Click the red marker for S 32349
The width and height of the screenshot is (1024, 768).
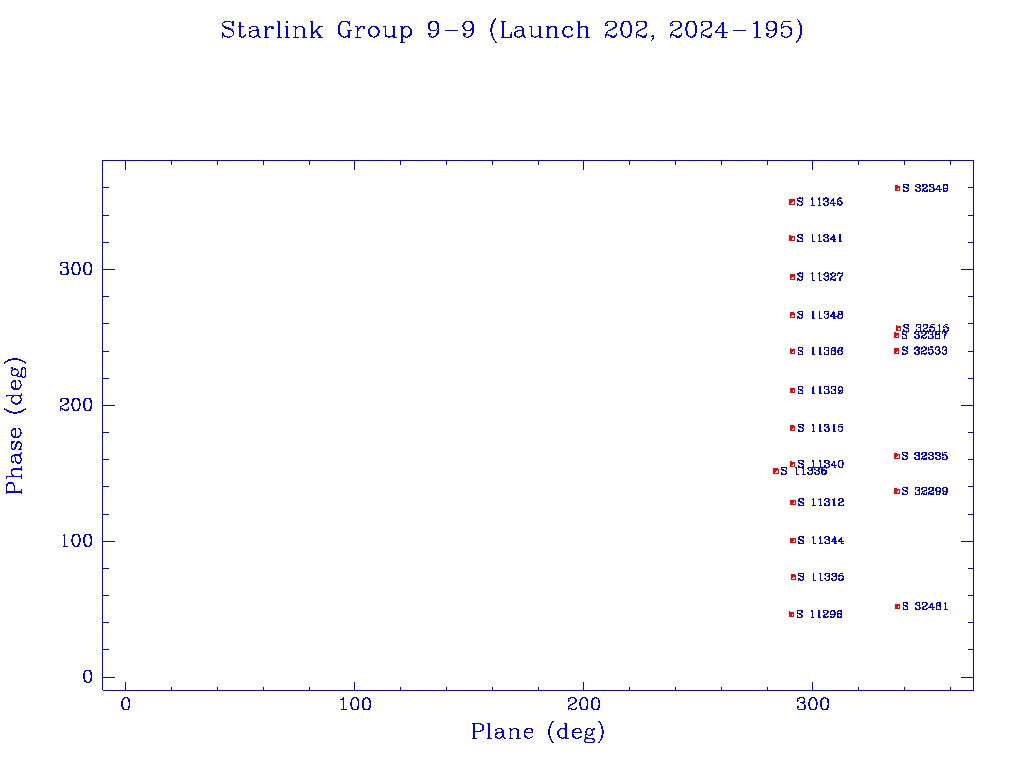pos(897,188)
